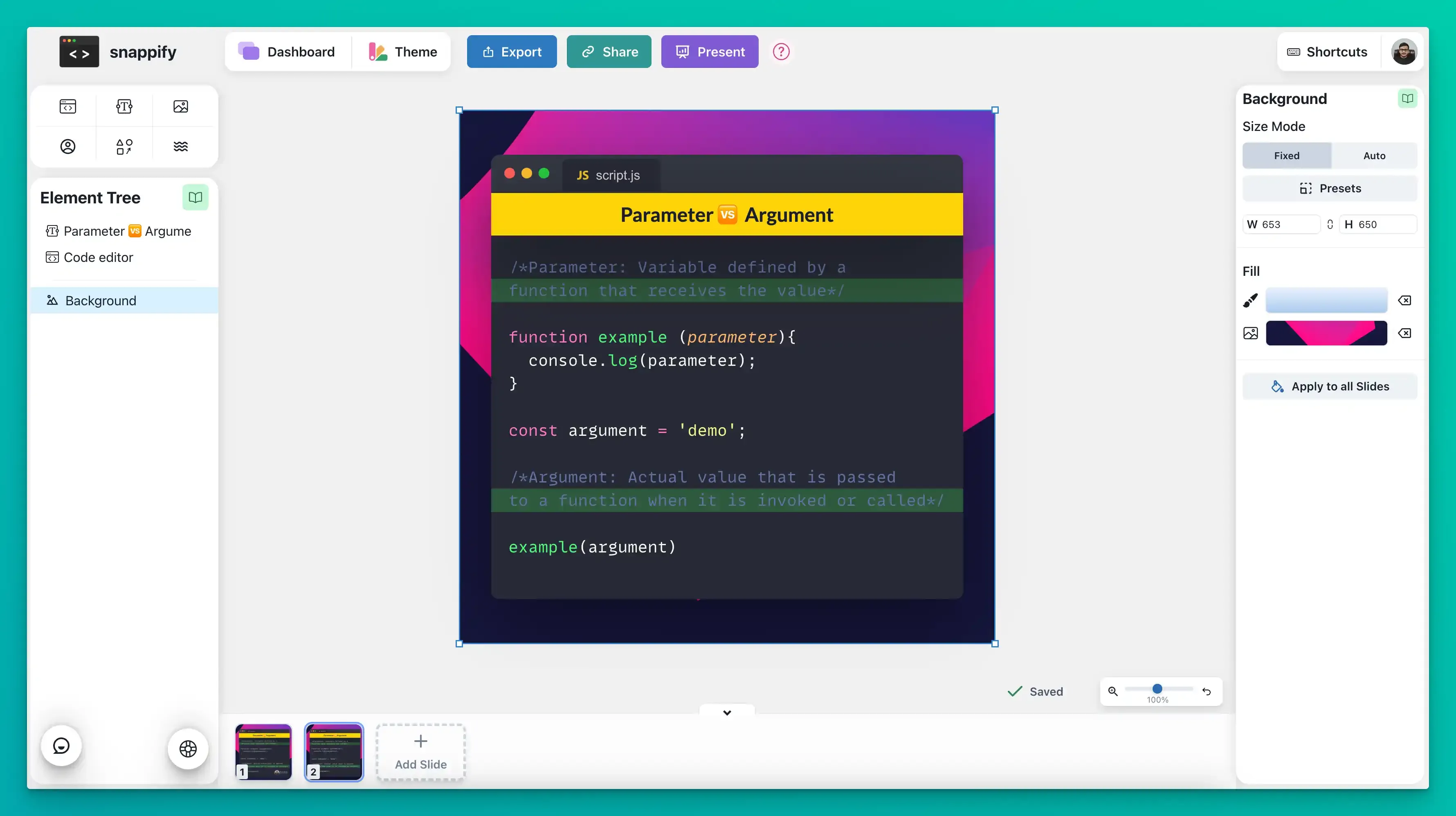The height and width of the screenshot is (816, 1456).
Task: Toggle the width-height aspect ratio lock
Action: click(1330, 225)
